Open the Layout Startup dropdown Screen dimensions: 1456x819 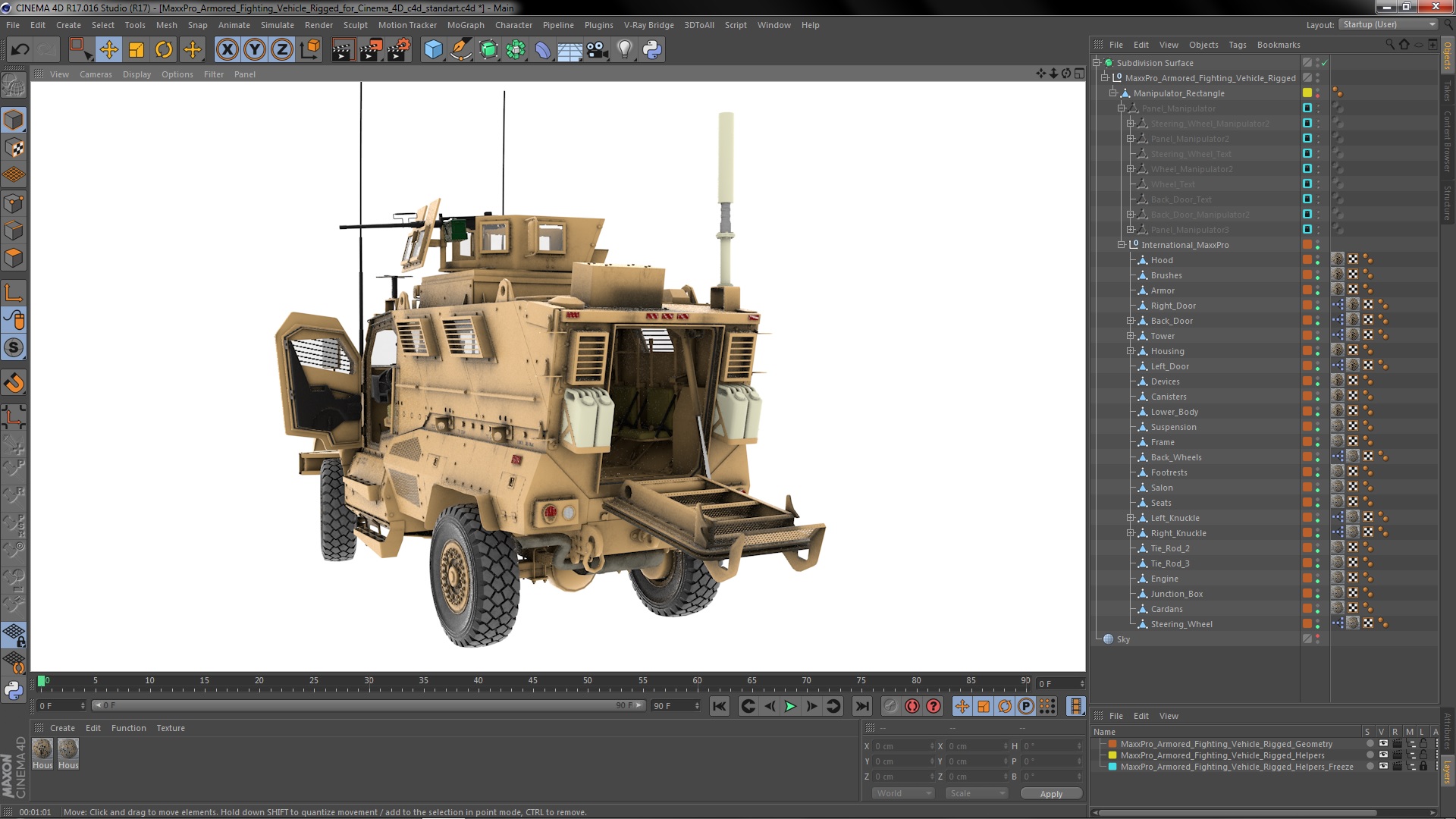(1388, 24)
